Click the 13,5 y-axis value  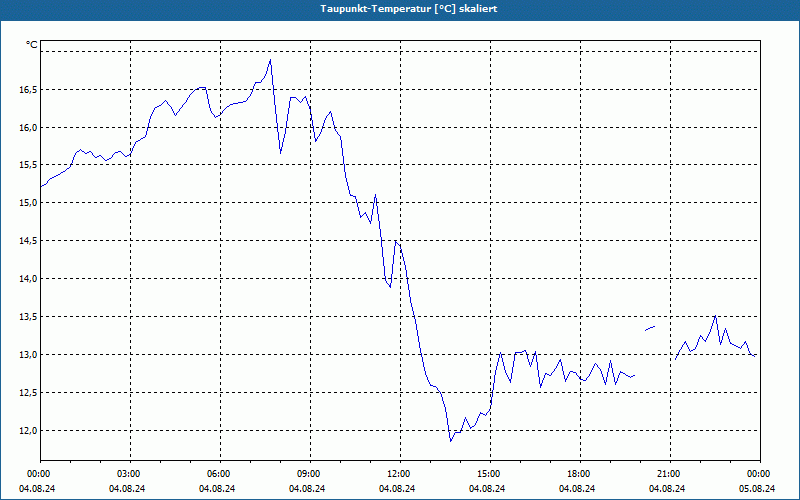click(x=29, y=317)
